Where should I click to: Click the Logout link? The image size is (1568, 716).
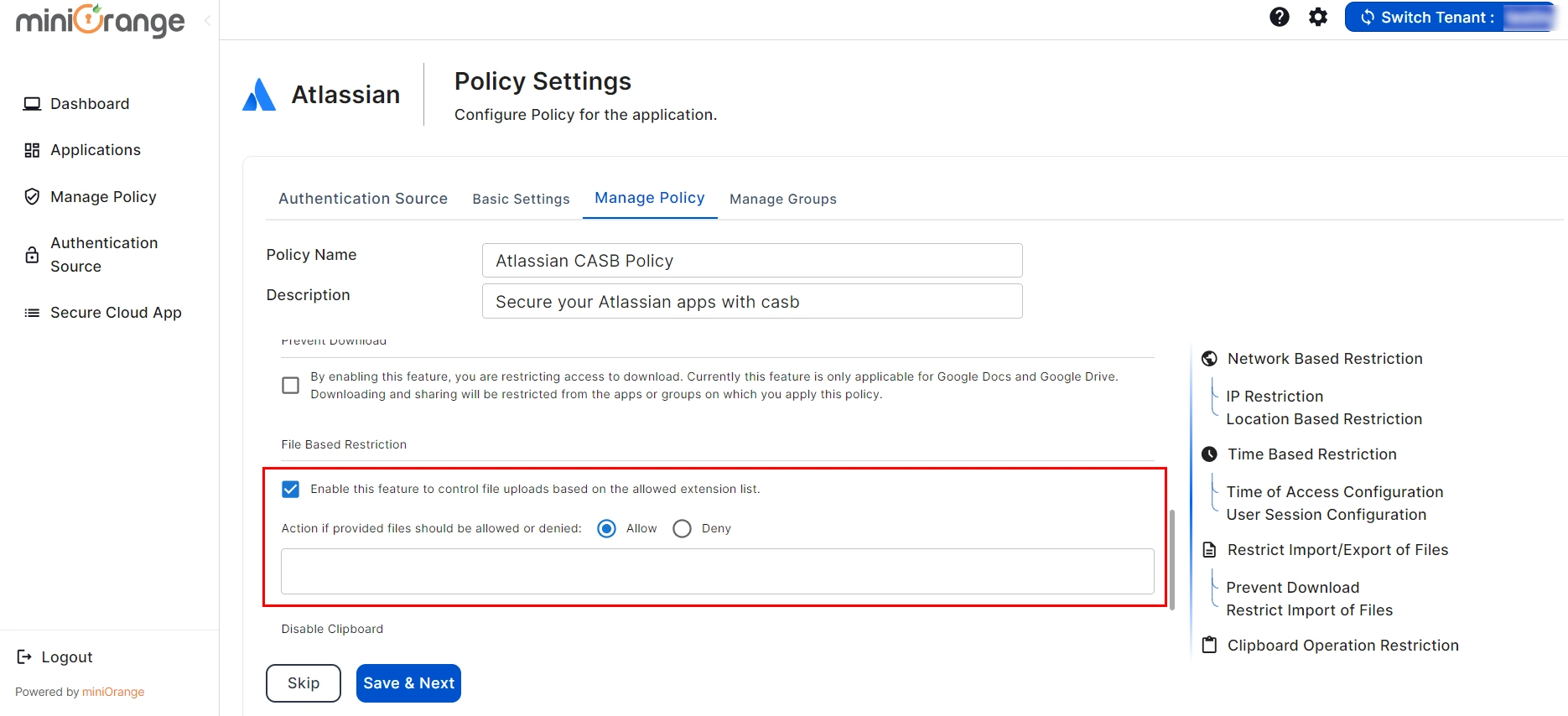click(x=67, y=657)
